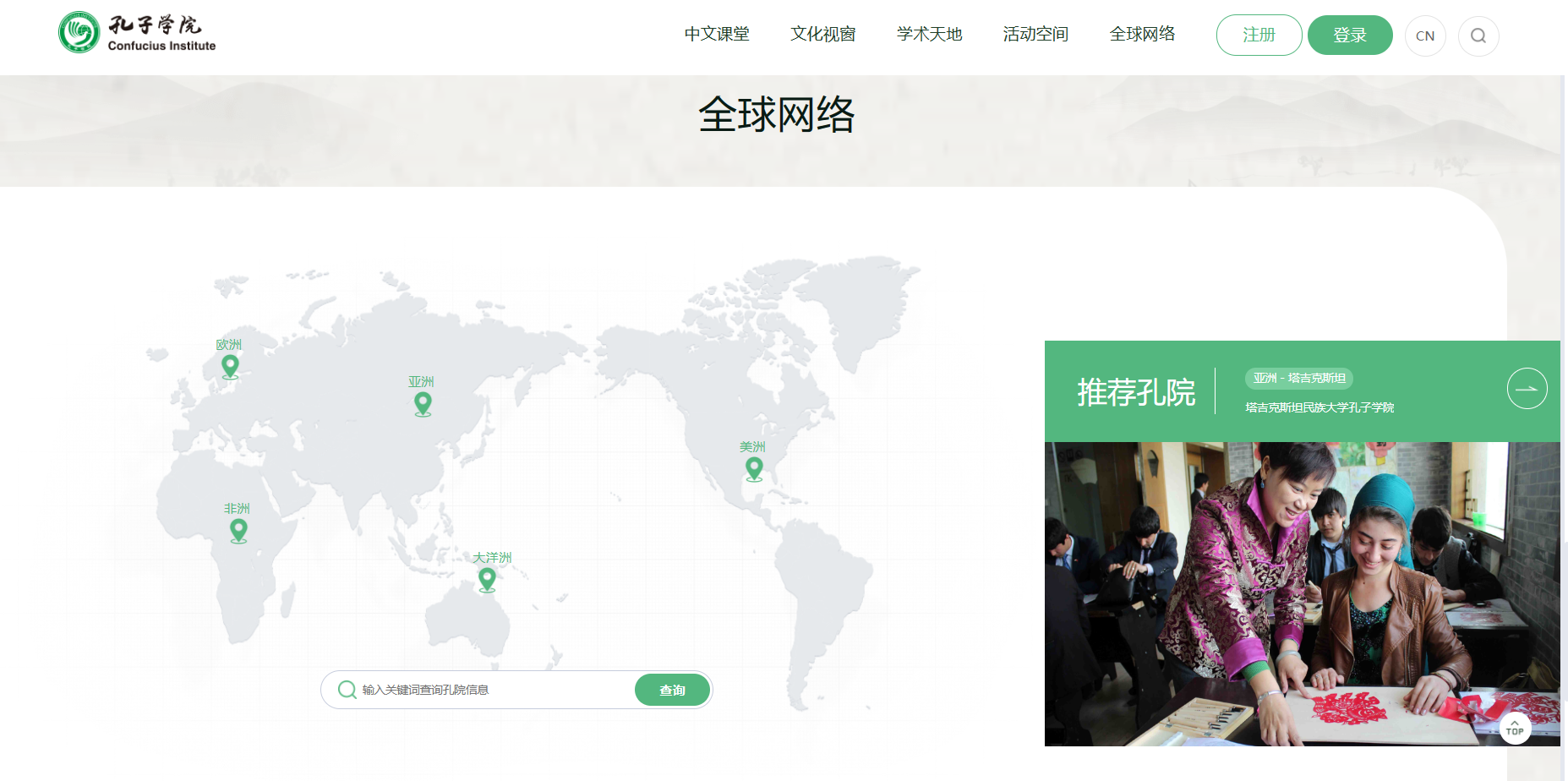Go to 学术天地 navigation item
This screenshot has height=781, width=1568.
point(929,35)
